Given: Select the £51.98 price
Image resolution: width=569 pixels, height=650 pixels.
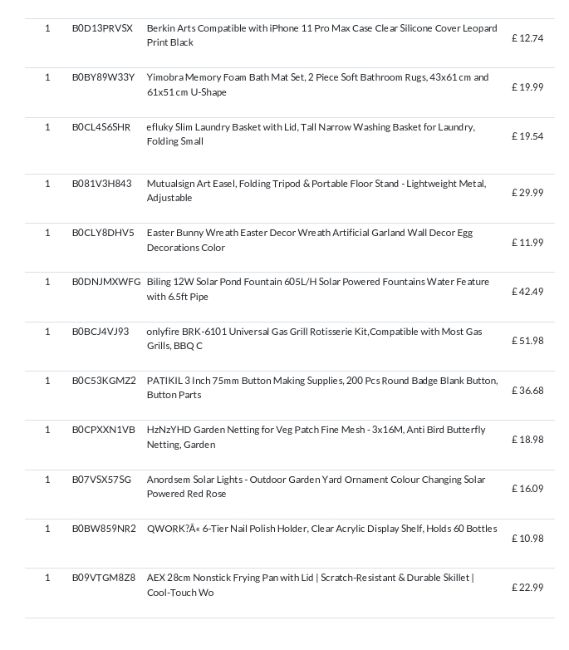Looking at the screenshot, I should pyautogui.click(x=527, y=341).
